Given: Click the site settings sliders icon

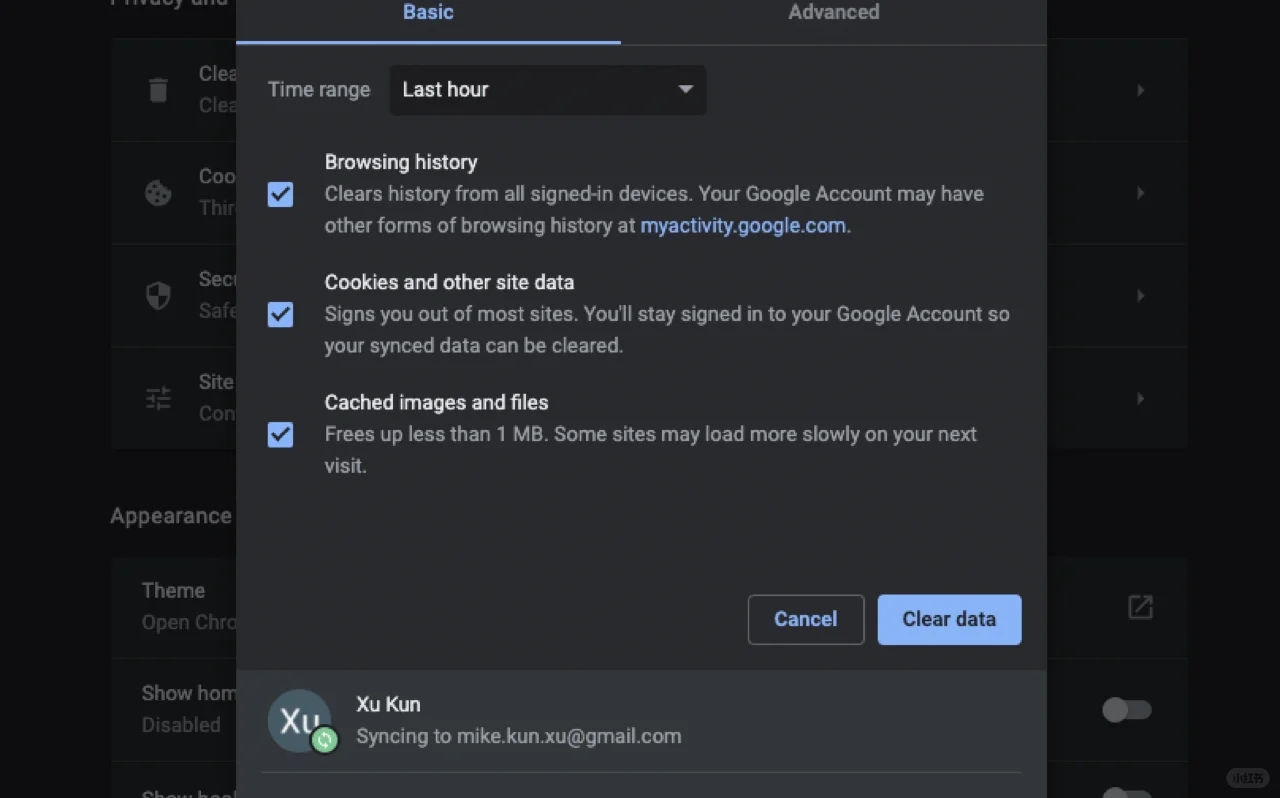Looking at the screenshot, I should coord(158,399).
